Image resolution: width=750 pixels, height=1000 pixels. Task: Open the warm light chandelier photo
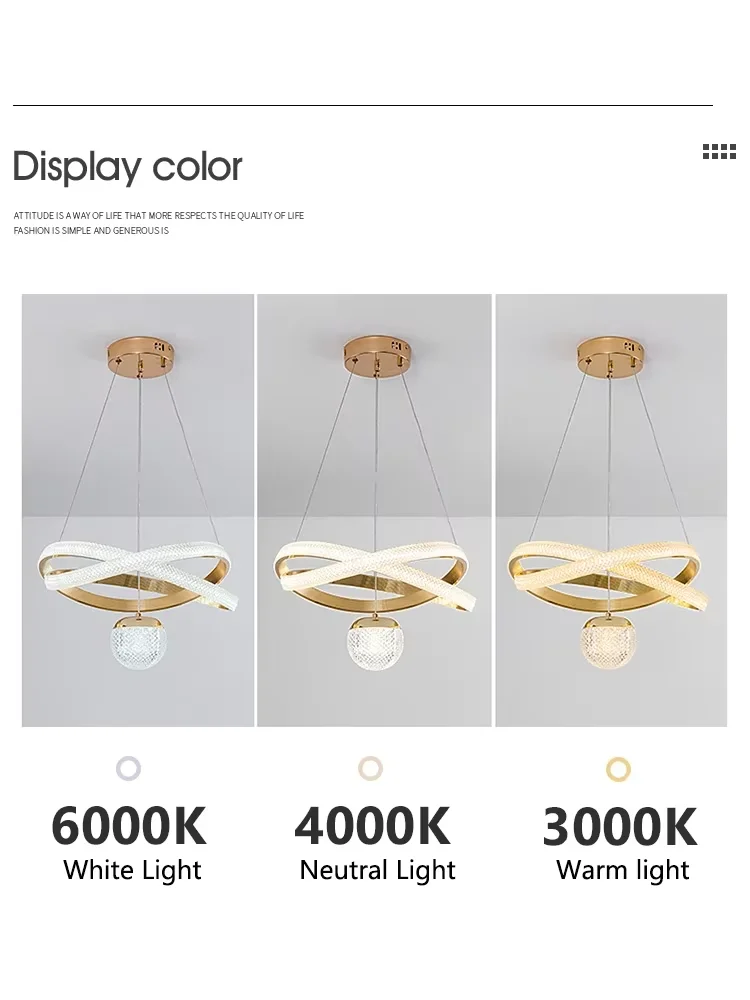click(x=611, y=510)
